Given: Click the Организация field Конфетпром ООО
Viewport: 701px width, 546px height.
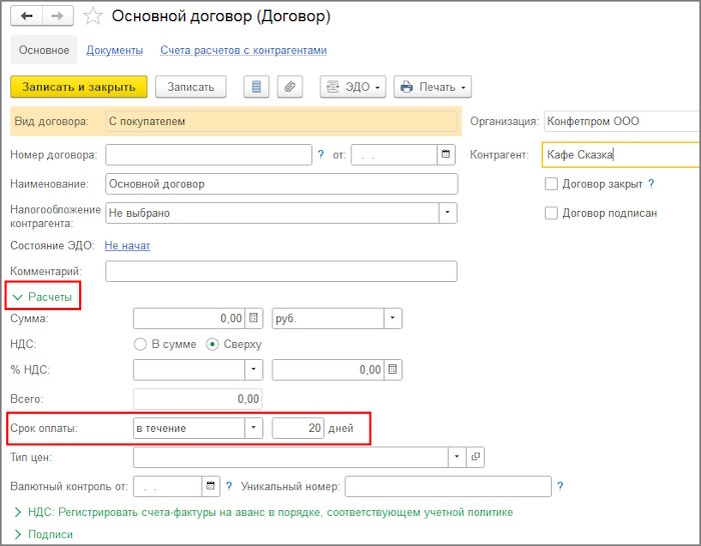Looking at the screenshot, I should 621,121.
